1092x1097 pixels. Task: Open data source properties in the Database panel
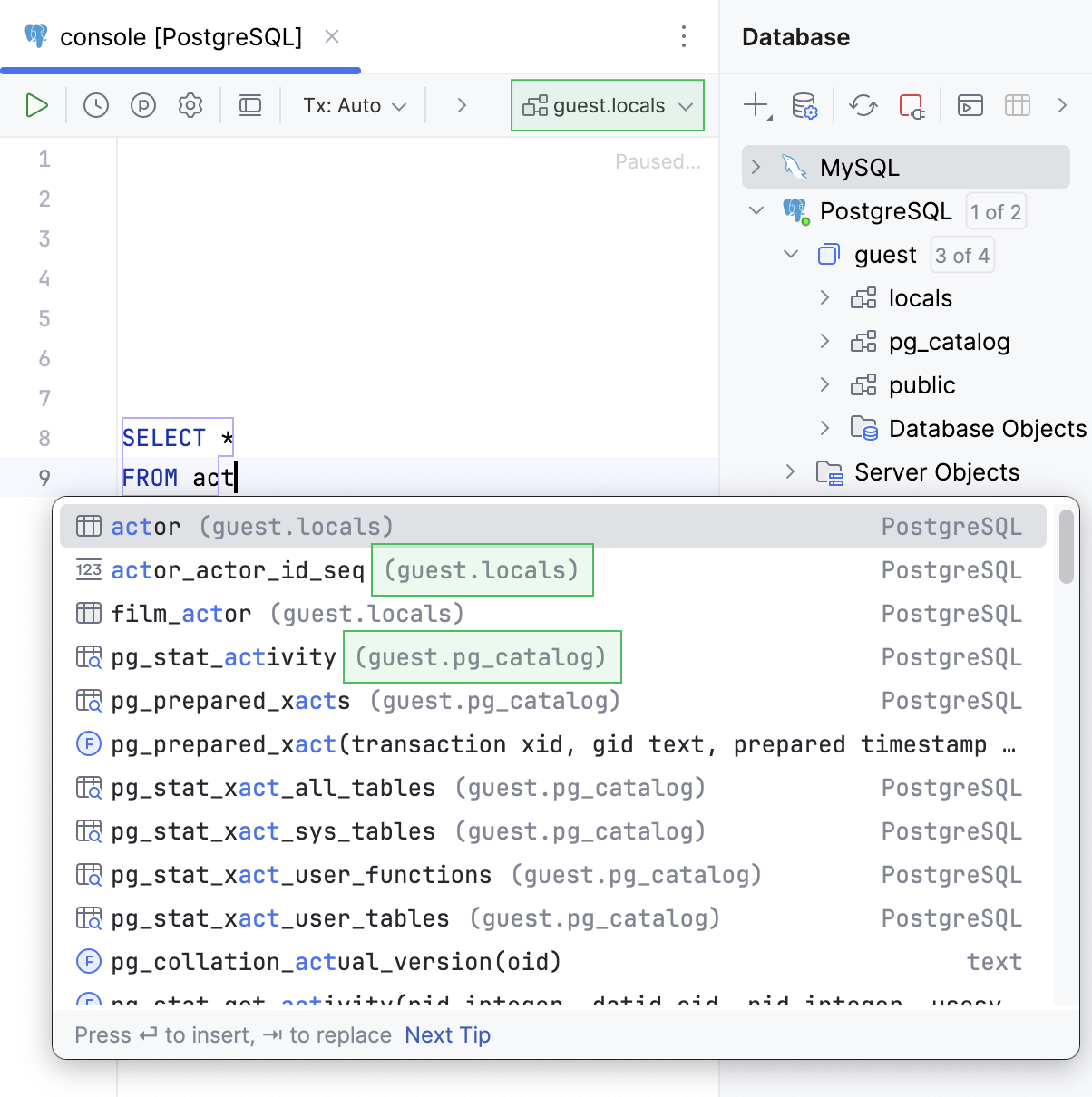point(805,105)
